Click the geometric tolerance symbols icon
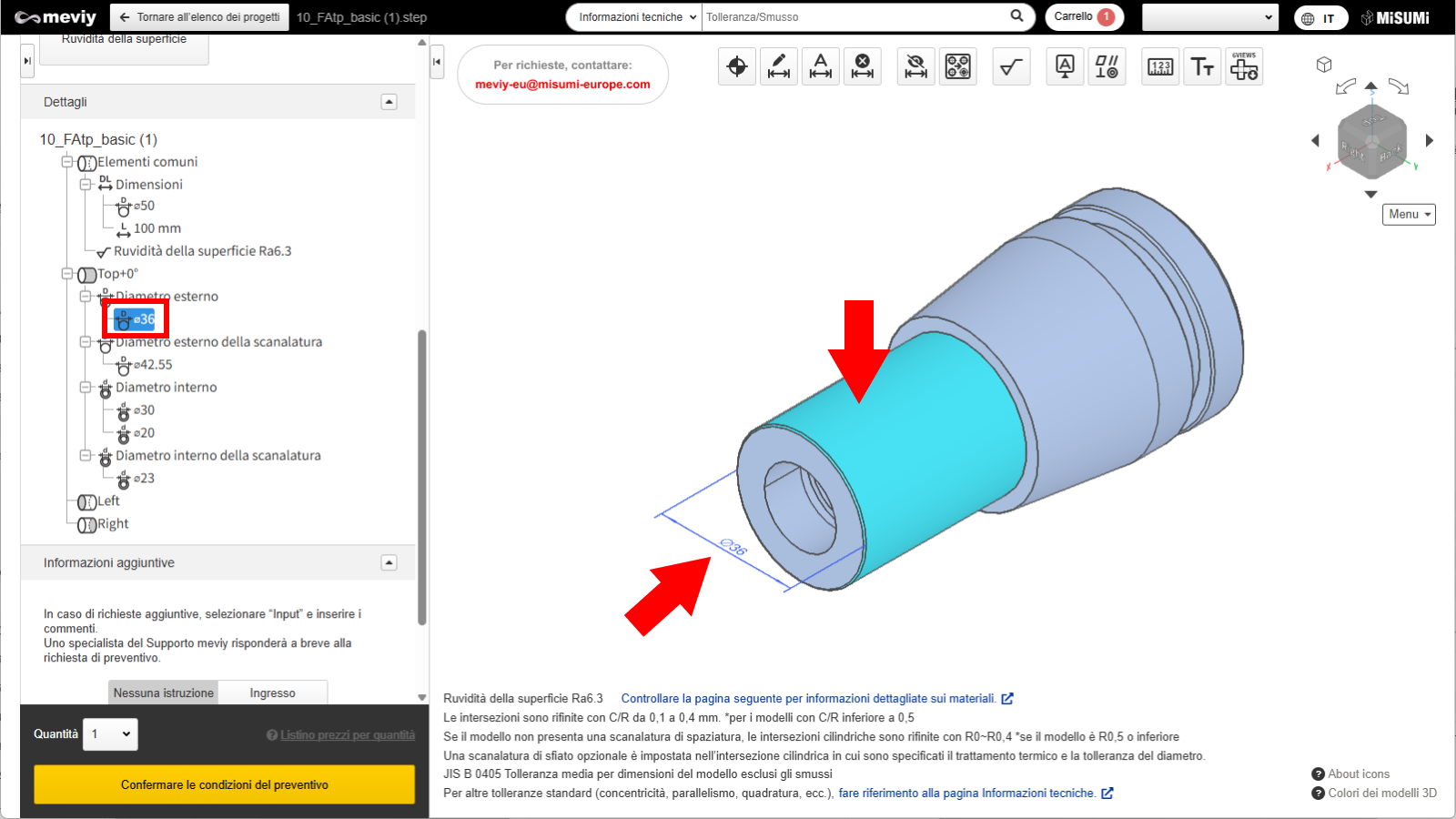The width and height of the screenshot is (1456, 819). click(x=1107, y=66)
